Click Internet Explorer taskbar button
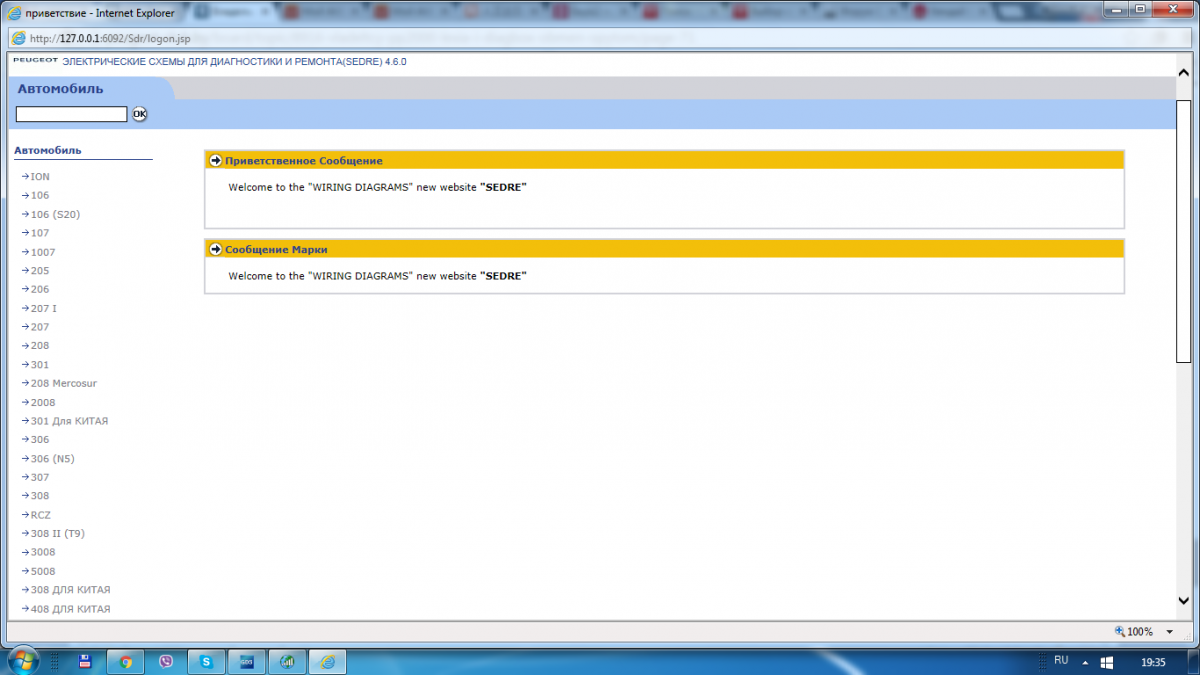 point(326,661)
